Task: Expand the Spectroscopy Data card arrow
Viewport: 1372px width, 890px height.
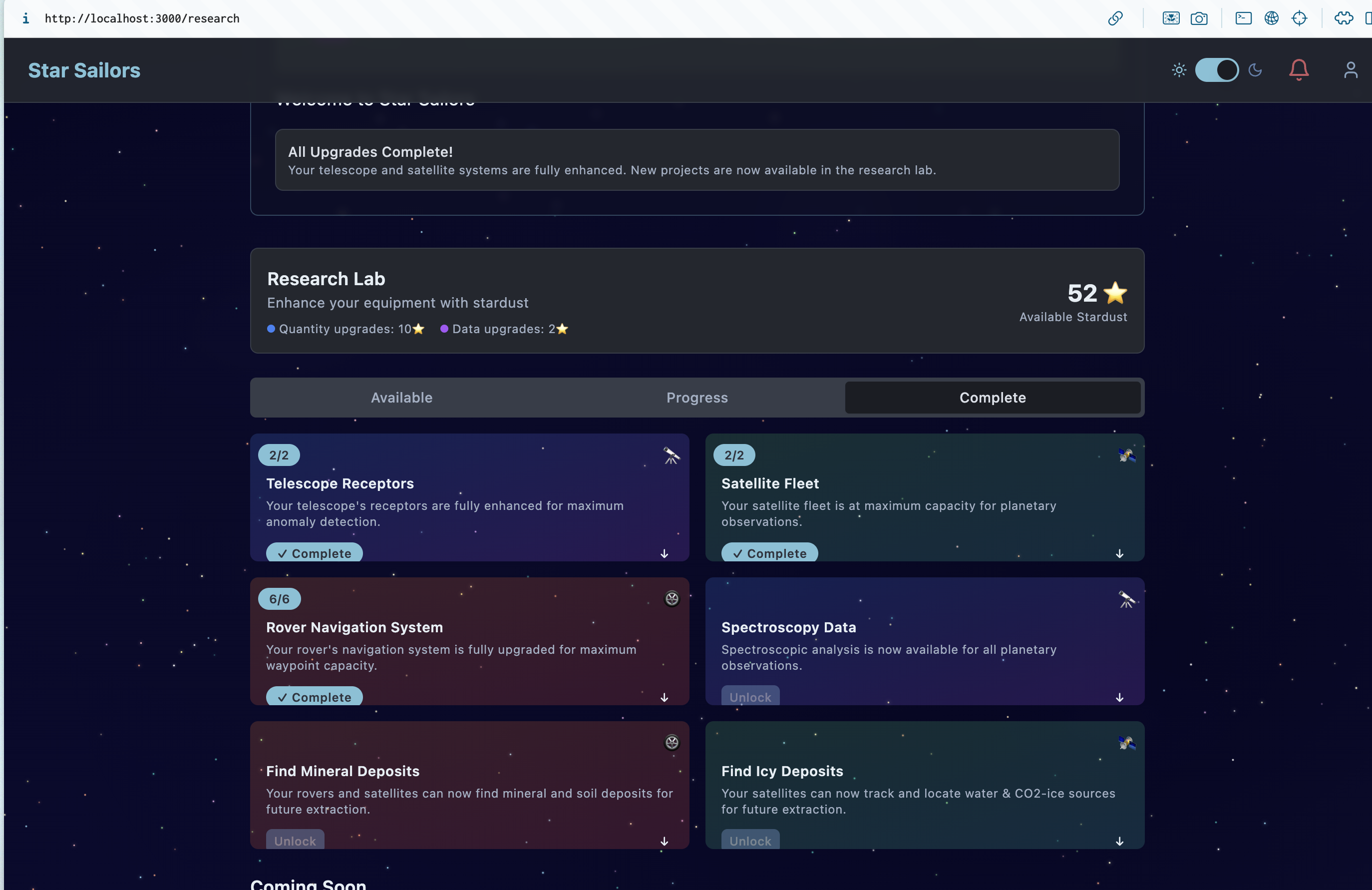Action: (x=1119, y=697)
